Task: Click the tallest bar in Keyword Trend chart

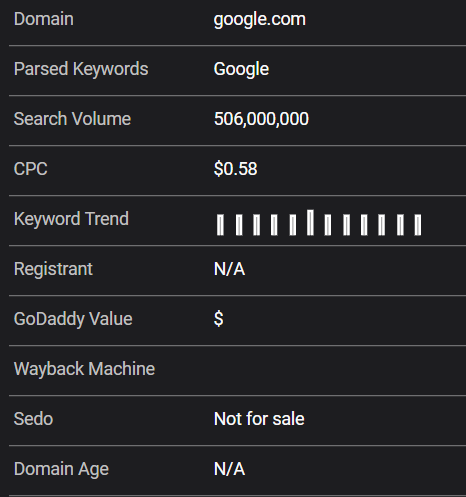Action: click(x=310, y=223)
